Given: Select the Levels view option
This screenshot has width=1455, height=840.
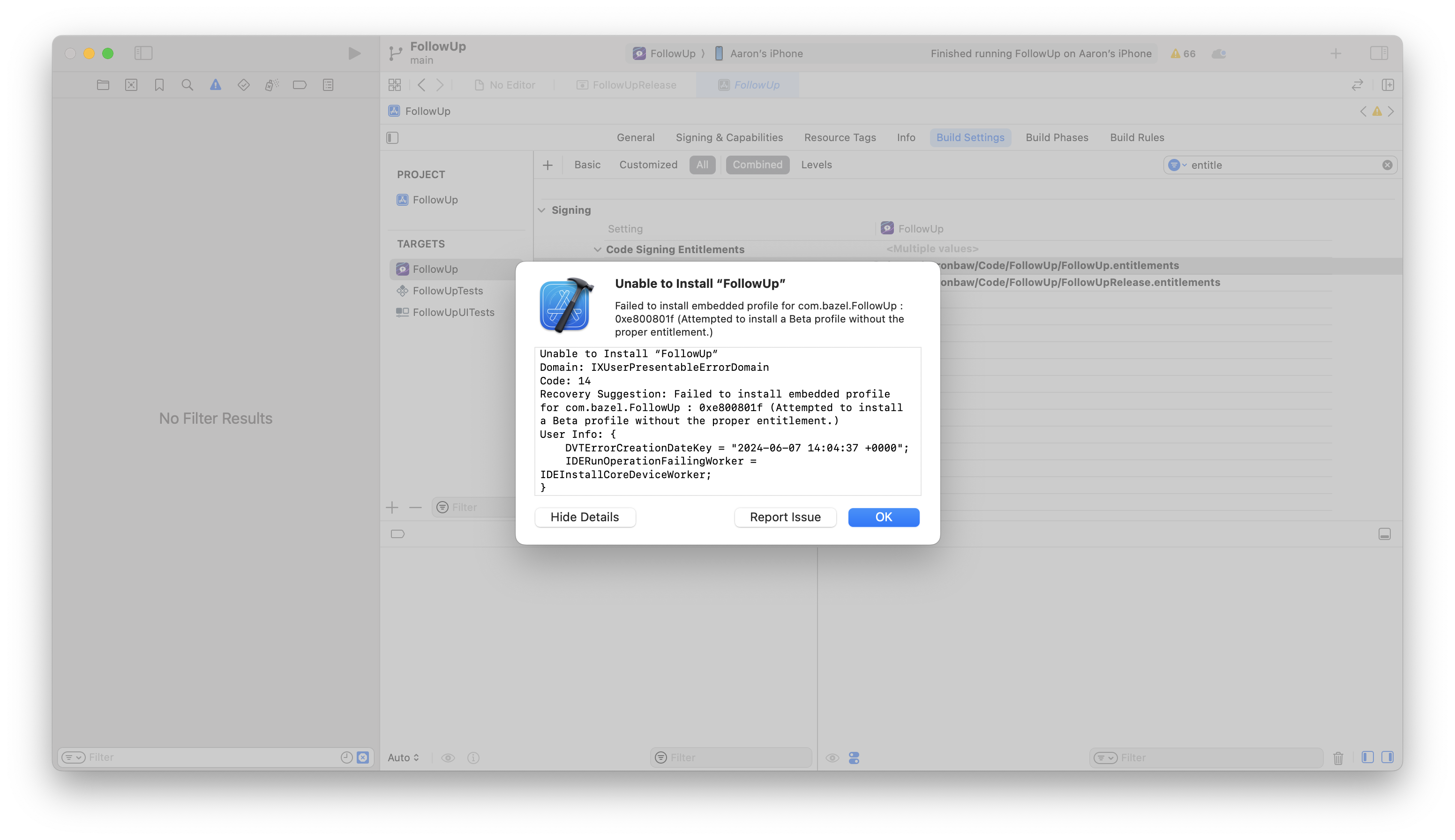Looking at the screenshot, I should click(x=816, y=165).
